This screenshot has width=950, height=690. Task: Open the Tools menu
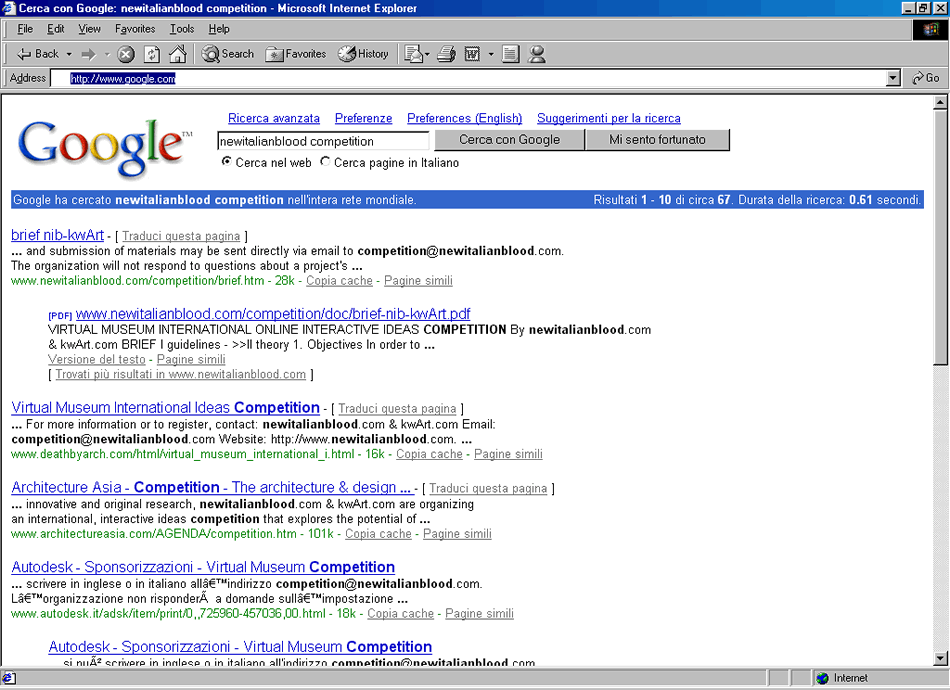coord(182,28)
